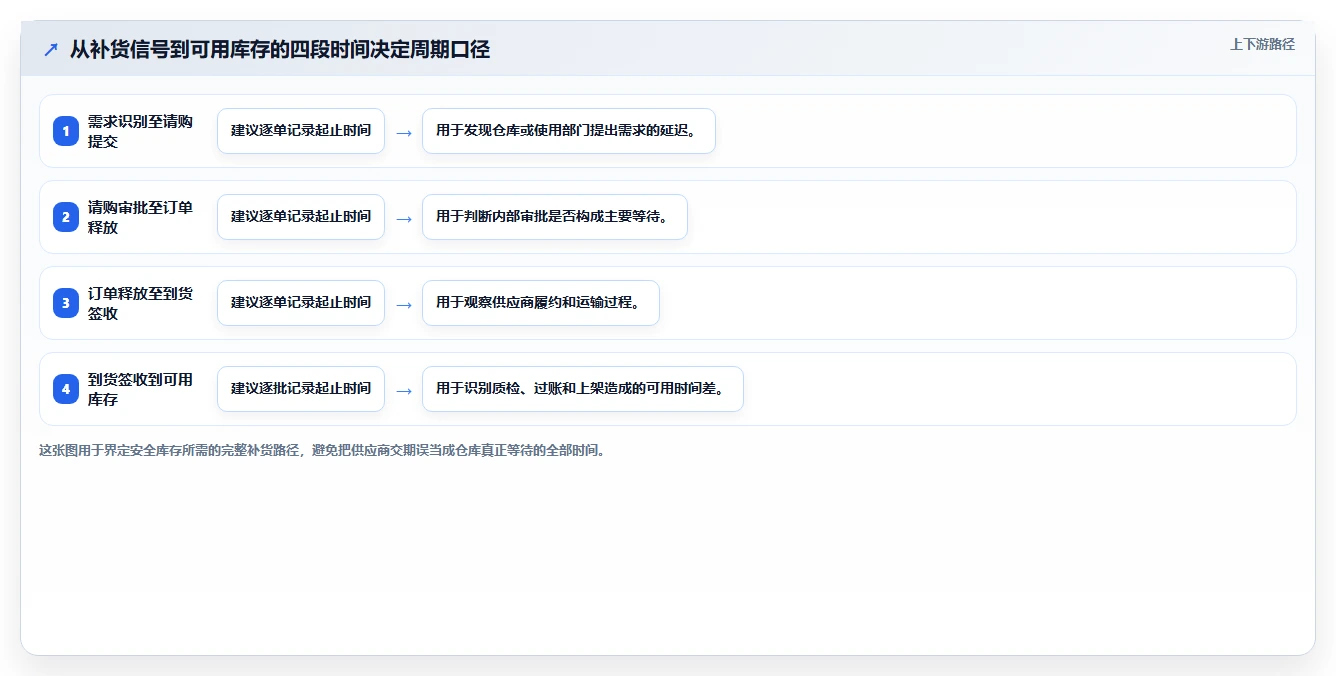Click 用于识别质检、过账和上架造成的可用时间差 box
This screenshot has width=1336, height=676.
pyautogui.click(x=583, y=389)
